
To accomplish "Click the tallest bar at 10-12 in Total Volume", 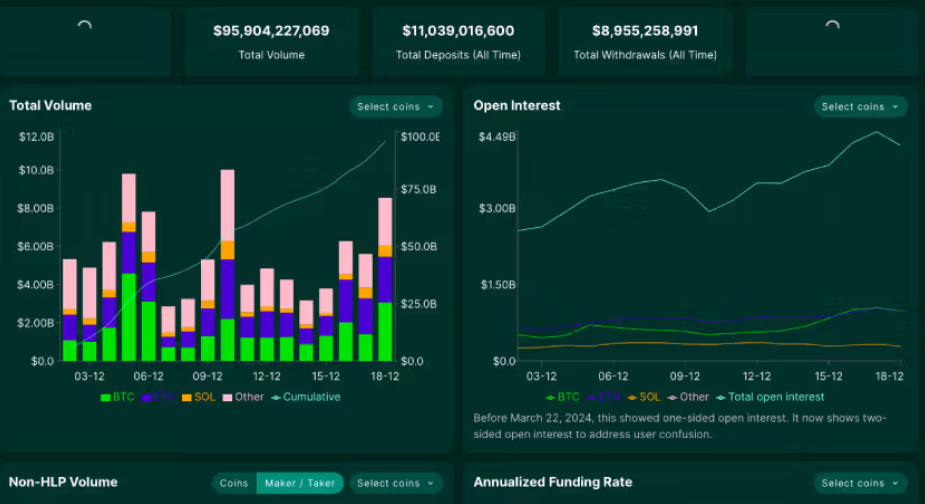I will click(x=228, y=265).
